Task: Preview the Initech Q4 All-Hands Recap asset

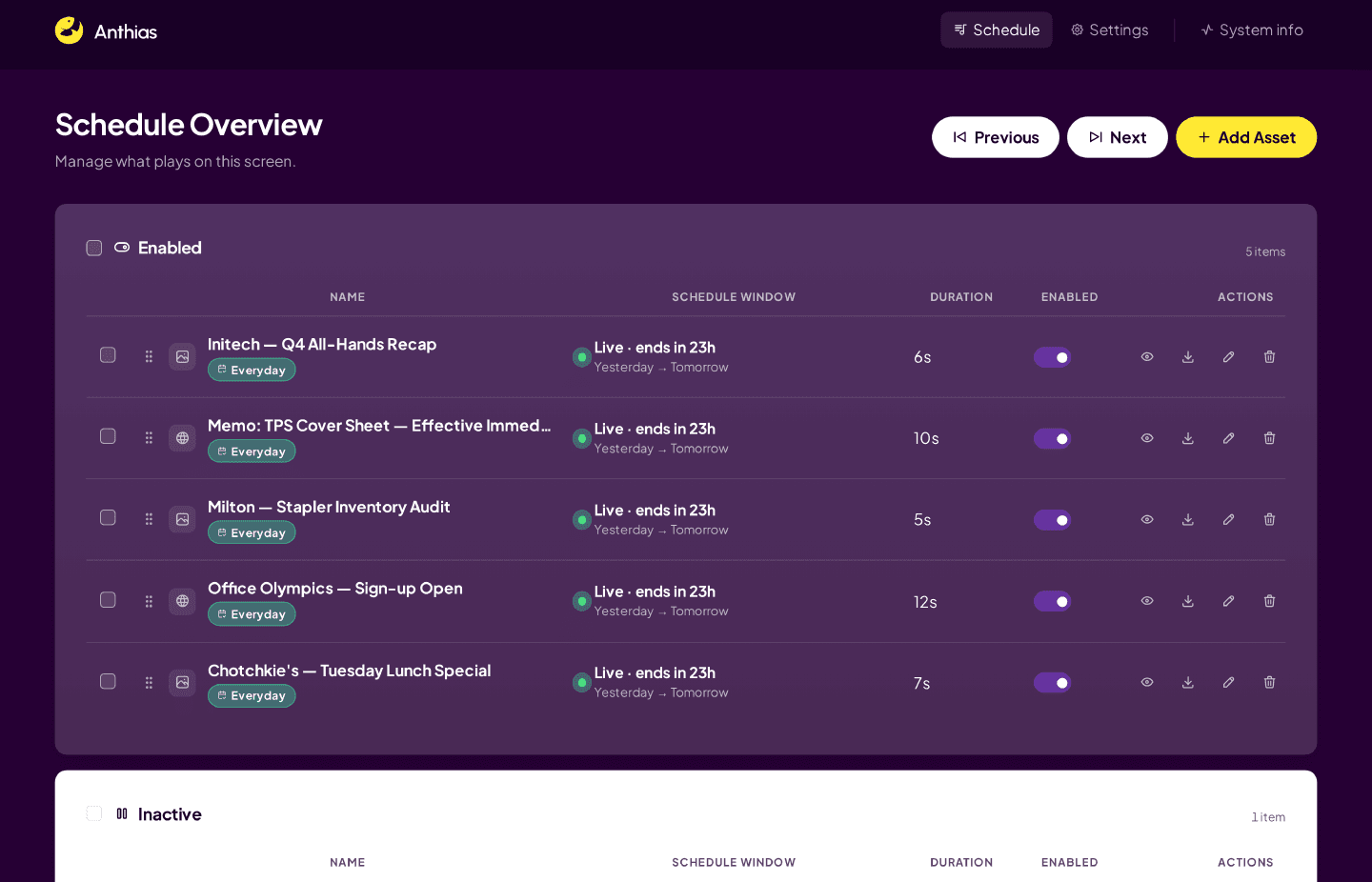Action: 1147,357
